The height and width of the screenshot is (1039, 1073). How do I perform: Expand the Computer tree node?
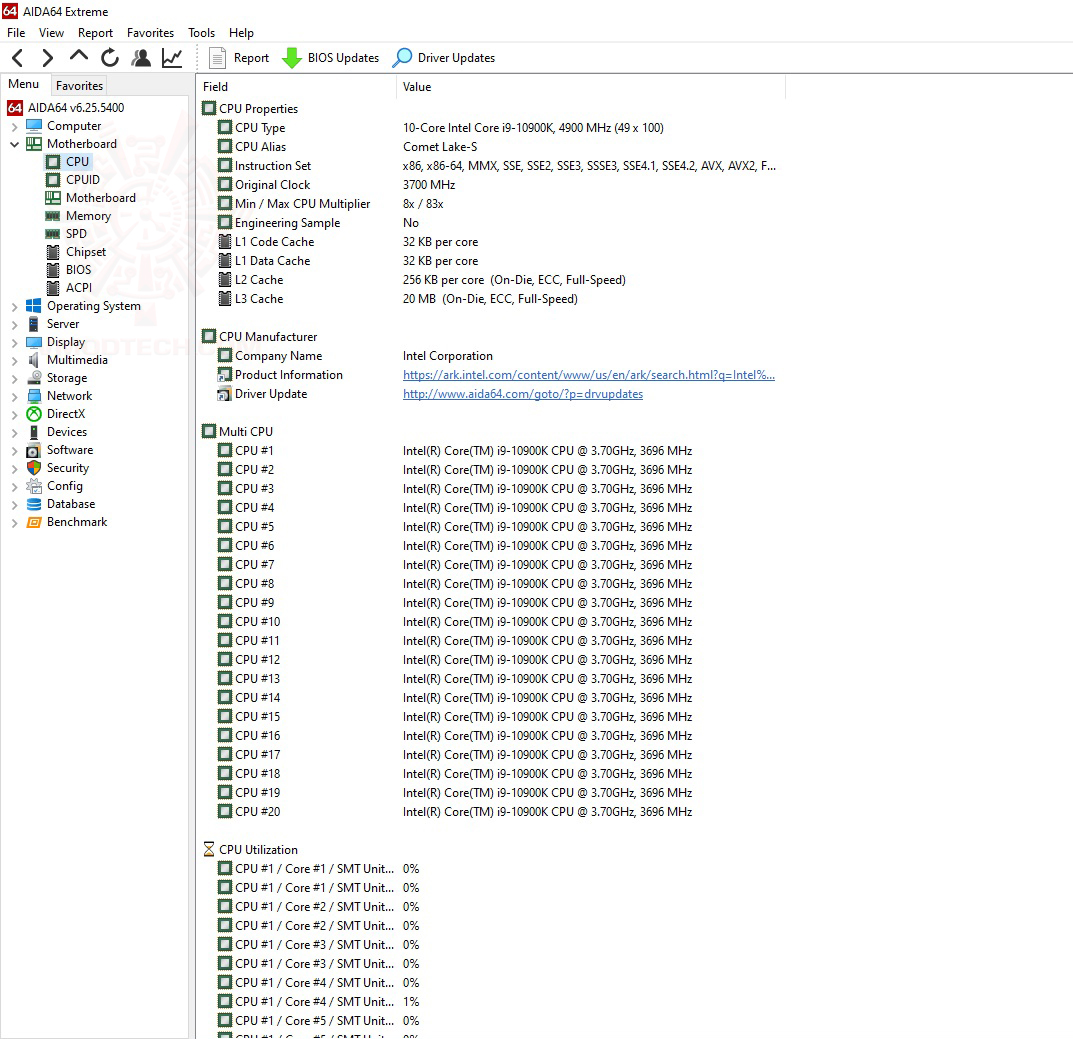click(x=14, y=127)
